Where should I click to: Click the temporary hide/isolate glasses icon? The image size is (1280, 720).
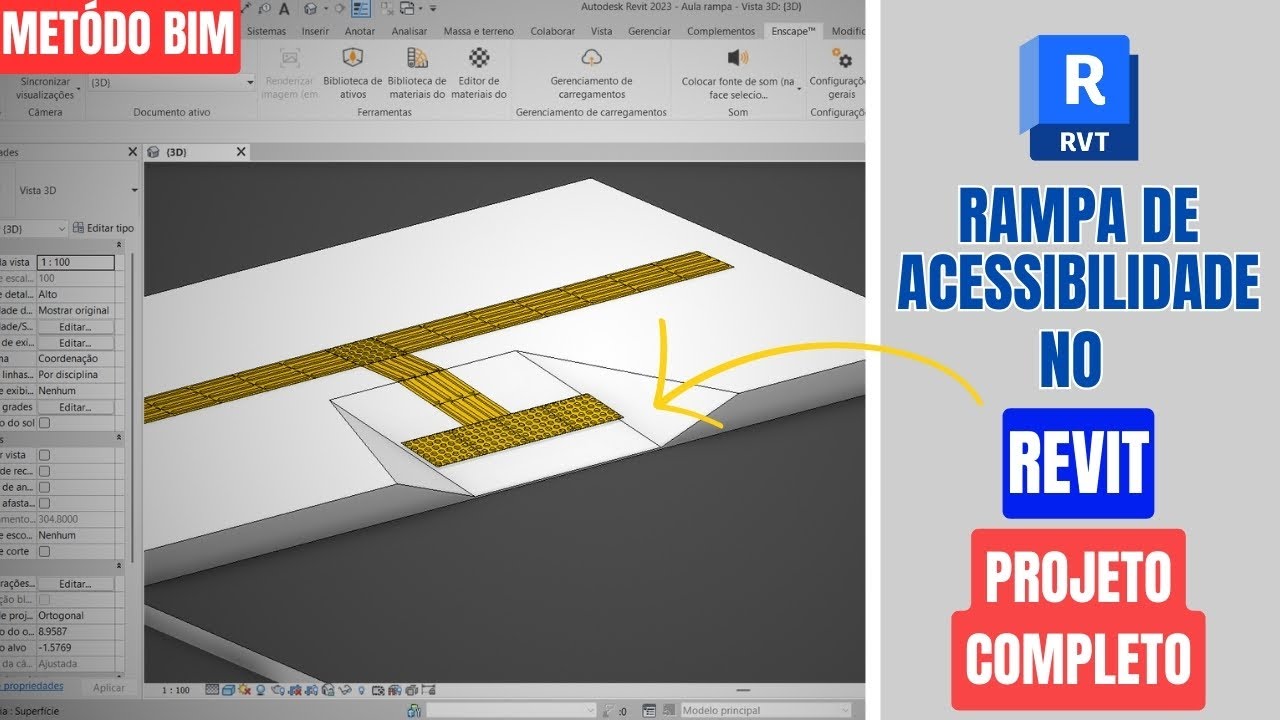point(345,690)
